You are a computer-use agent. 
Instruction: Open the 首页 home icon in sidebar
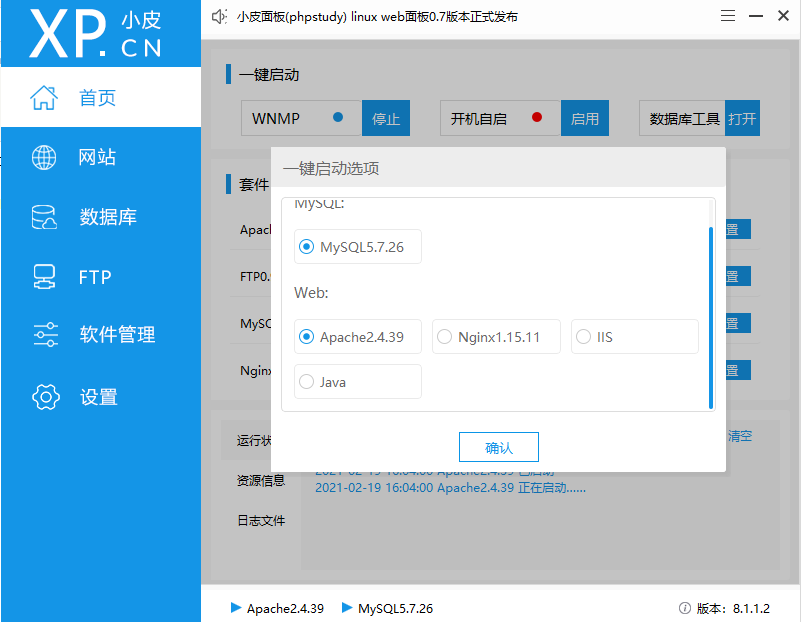click(44, 97)
